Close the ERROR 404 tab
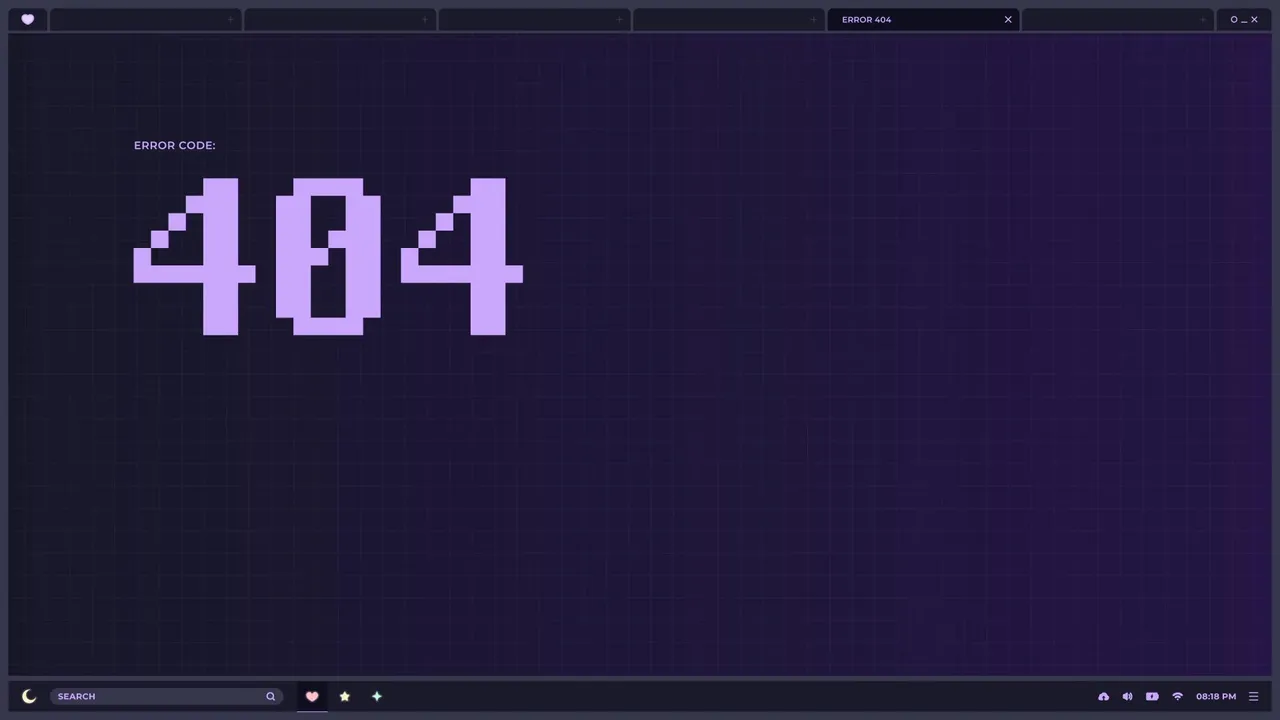Viewport: 1280px width, 720px height. click(1008, 19)
